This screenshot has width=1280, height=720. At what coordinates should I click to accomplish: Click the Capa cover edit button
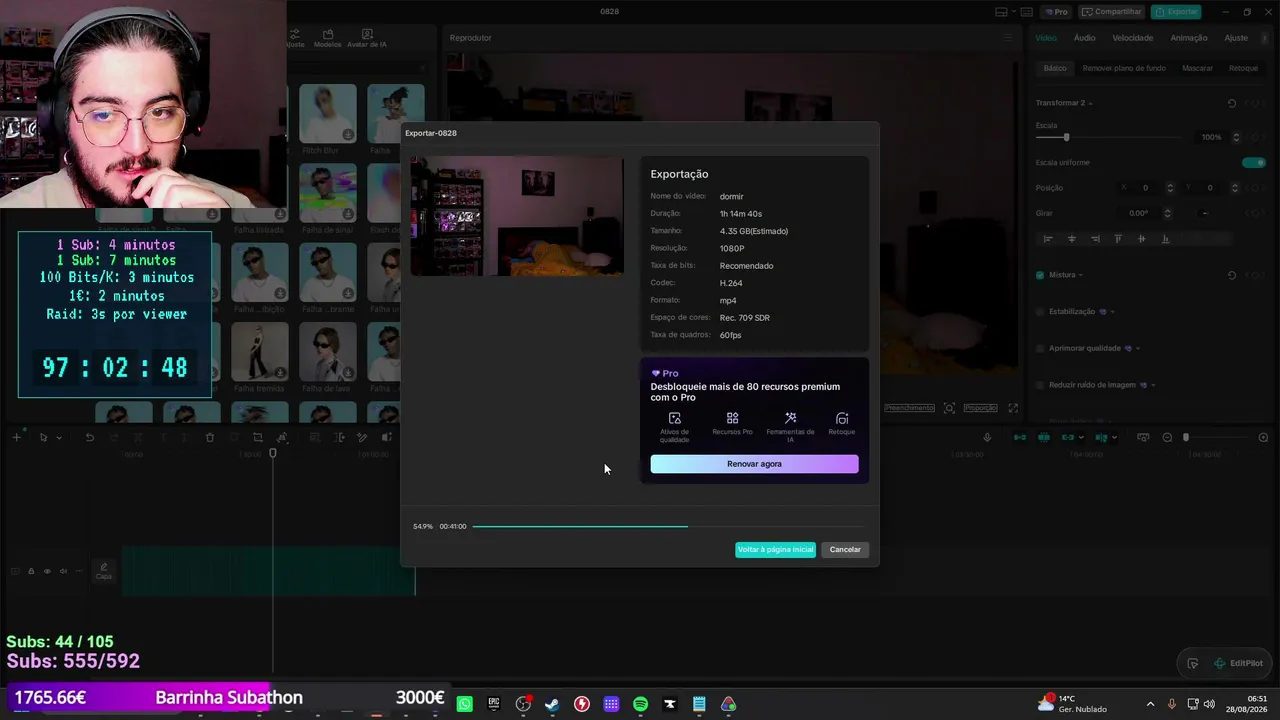[x=103, y=570]
